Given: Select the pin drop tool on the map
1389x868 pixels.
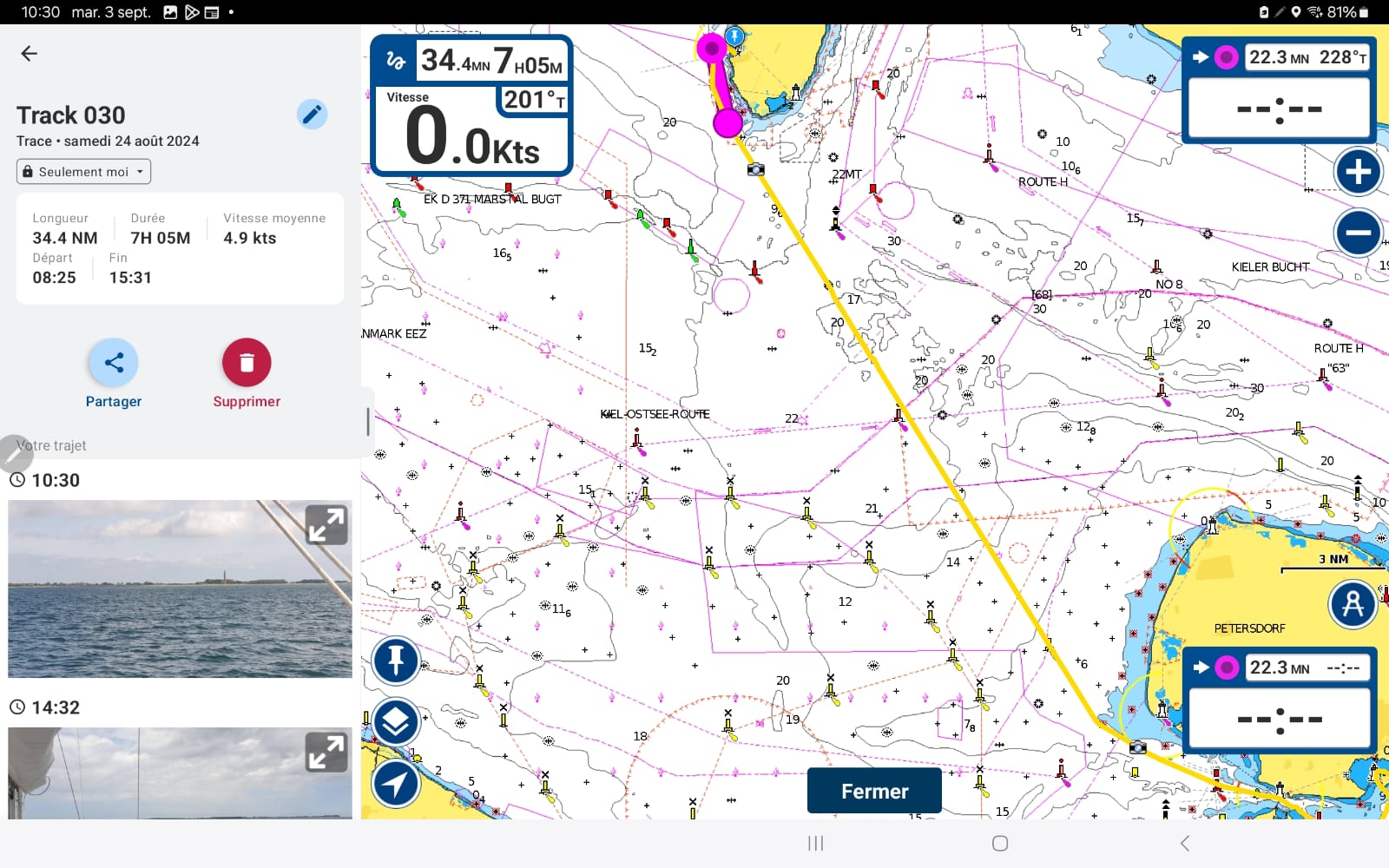Looking at the screenshot, I should [396, 661].
